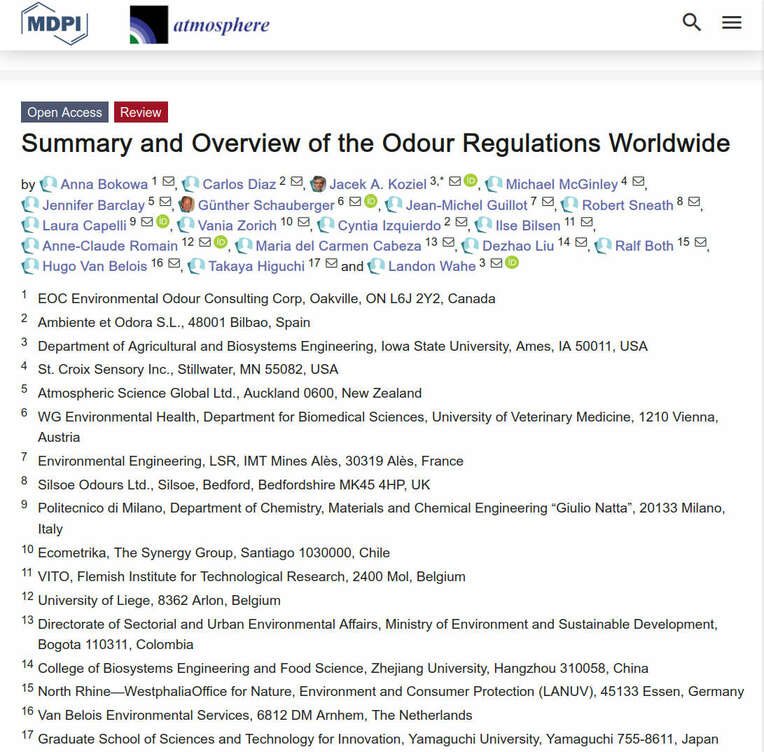This screenshot has width=764, height=752.
Task: Click the article title 'Summary and Overview of the Odour Regulations Worldwide'
Action: coord(375,143)
